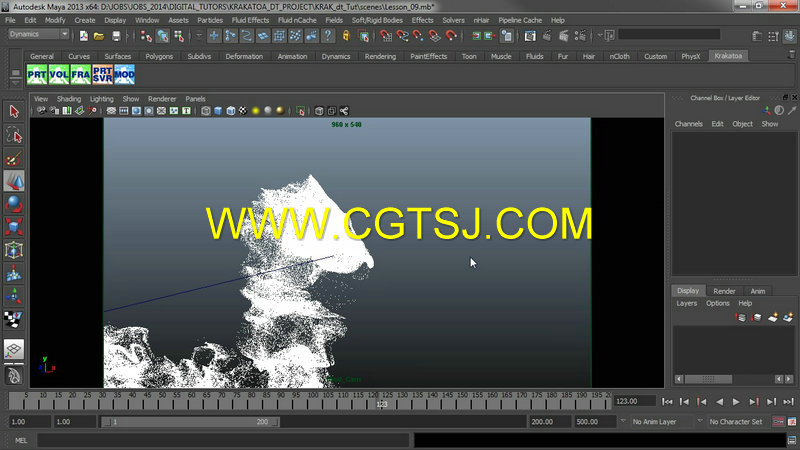The image size is (800, 450).
Task: Select the Lasso tool in the toolbox
Action: [x=14, y=135]
